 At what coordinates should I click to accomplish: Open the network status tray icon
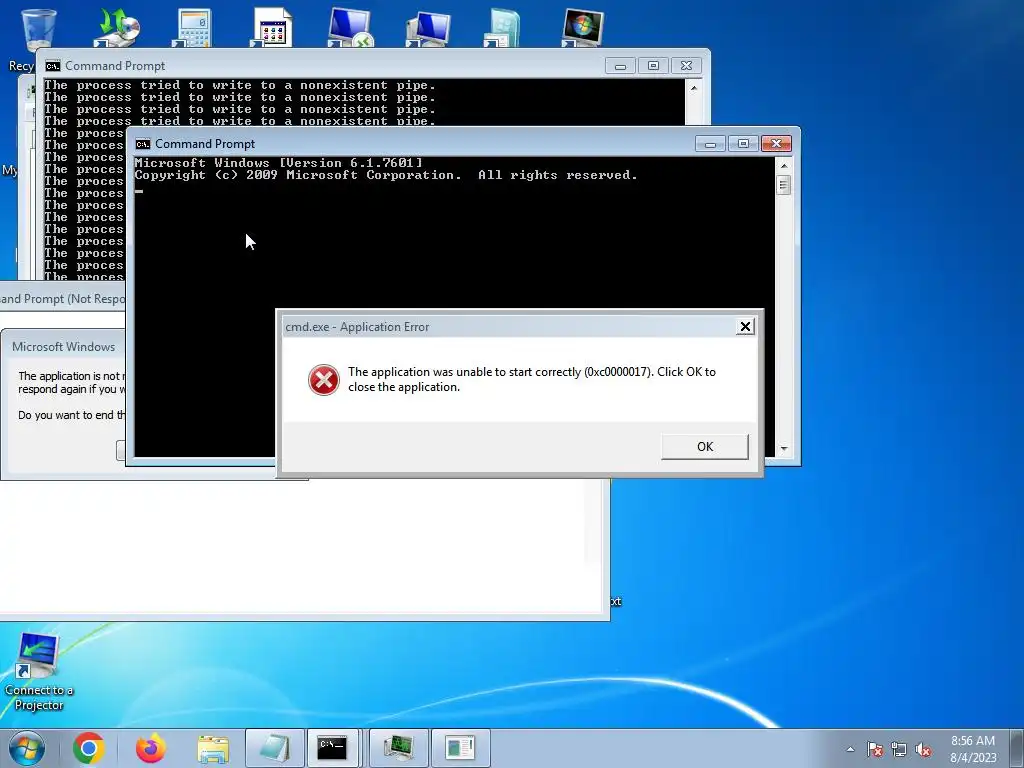pos(899,749)
